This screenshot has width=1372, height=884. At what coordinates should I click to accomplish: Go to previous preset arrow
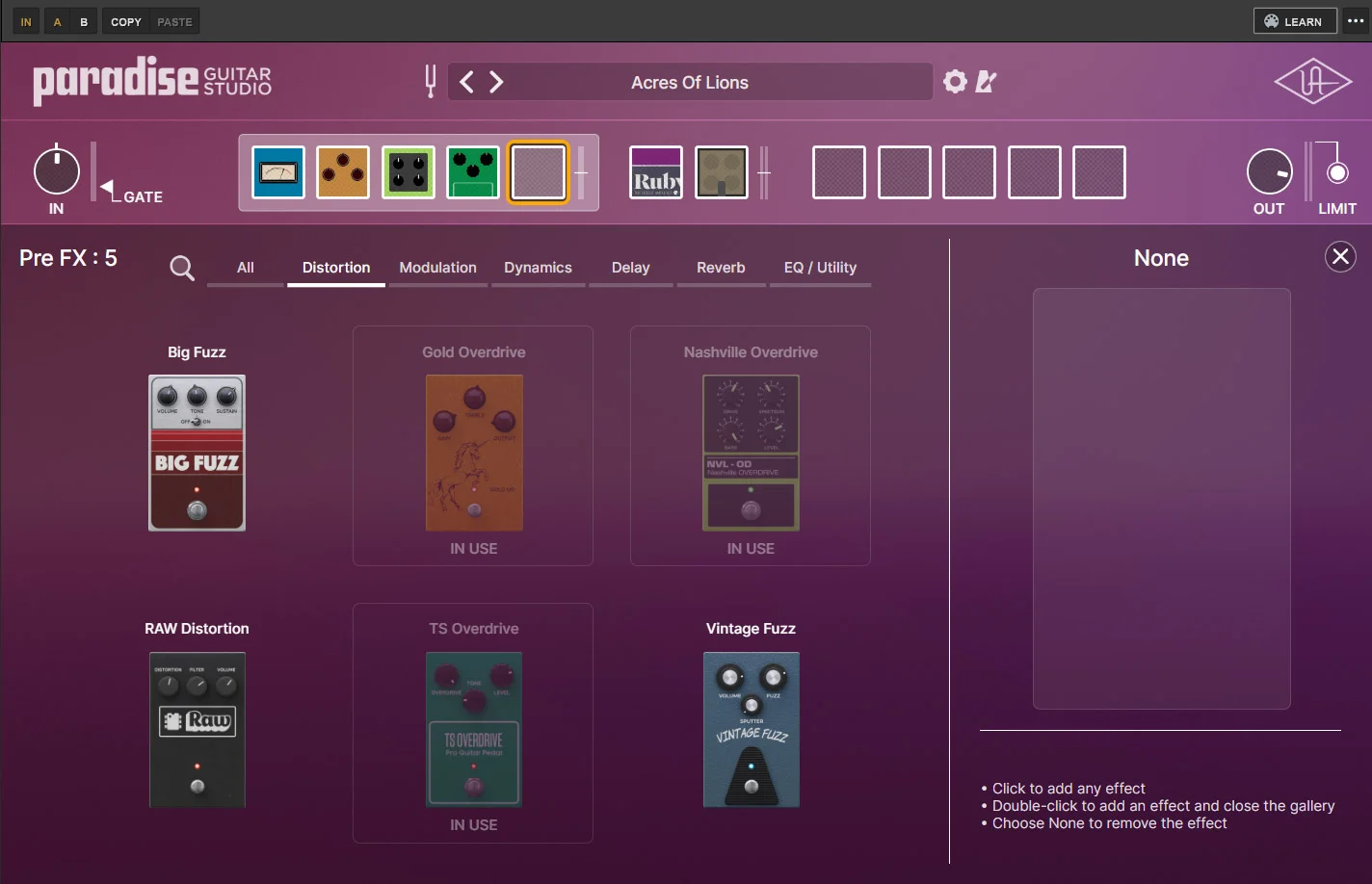click(466, 82)
